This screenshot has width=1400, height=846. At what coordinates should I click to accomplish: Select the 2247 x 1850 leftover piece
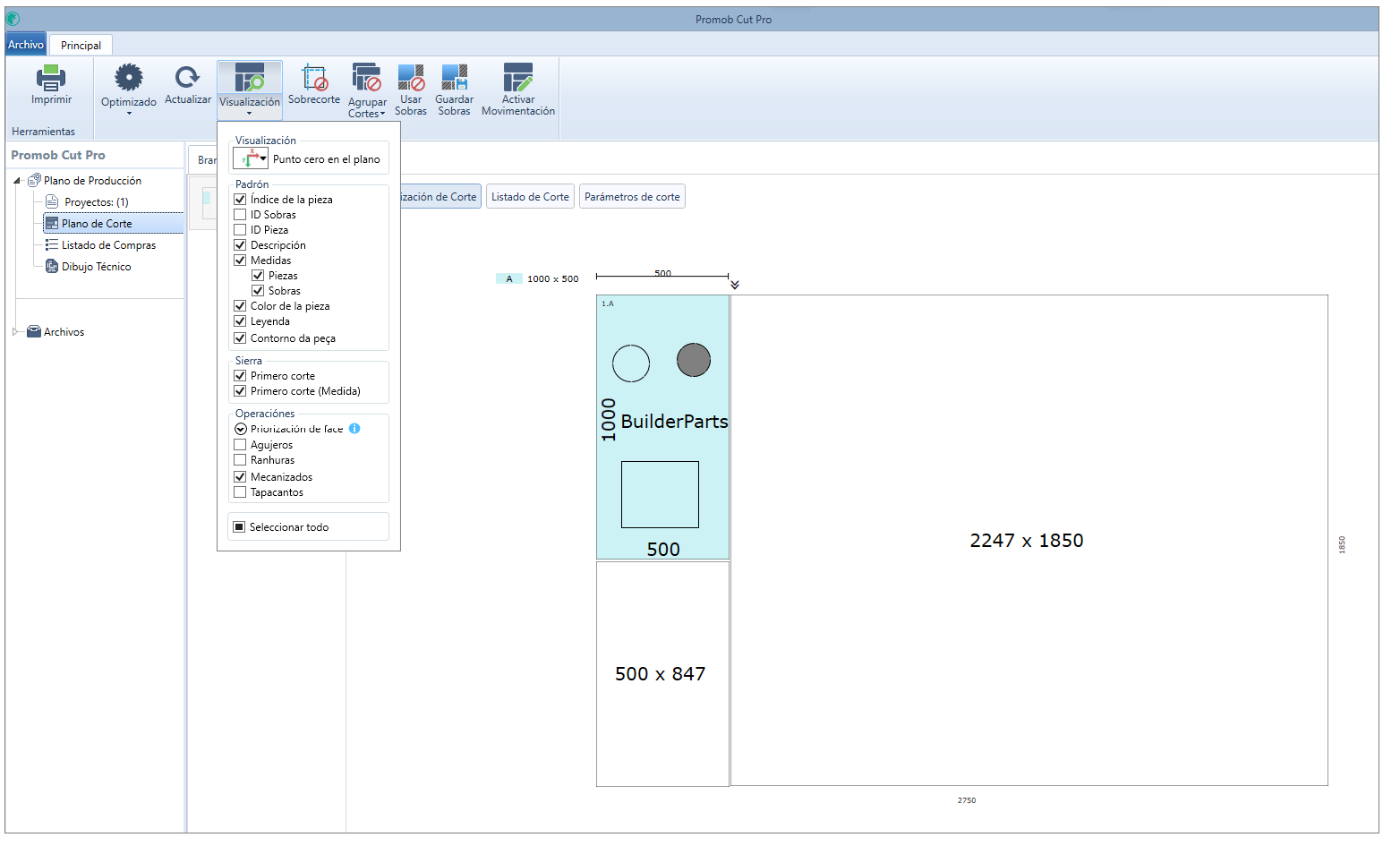point(1029,541)
